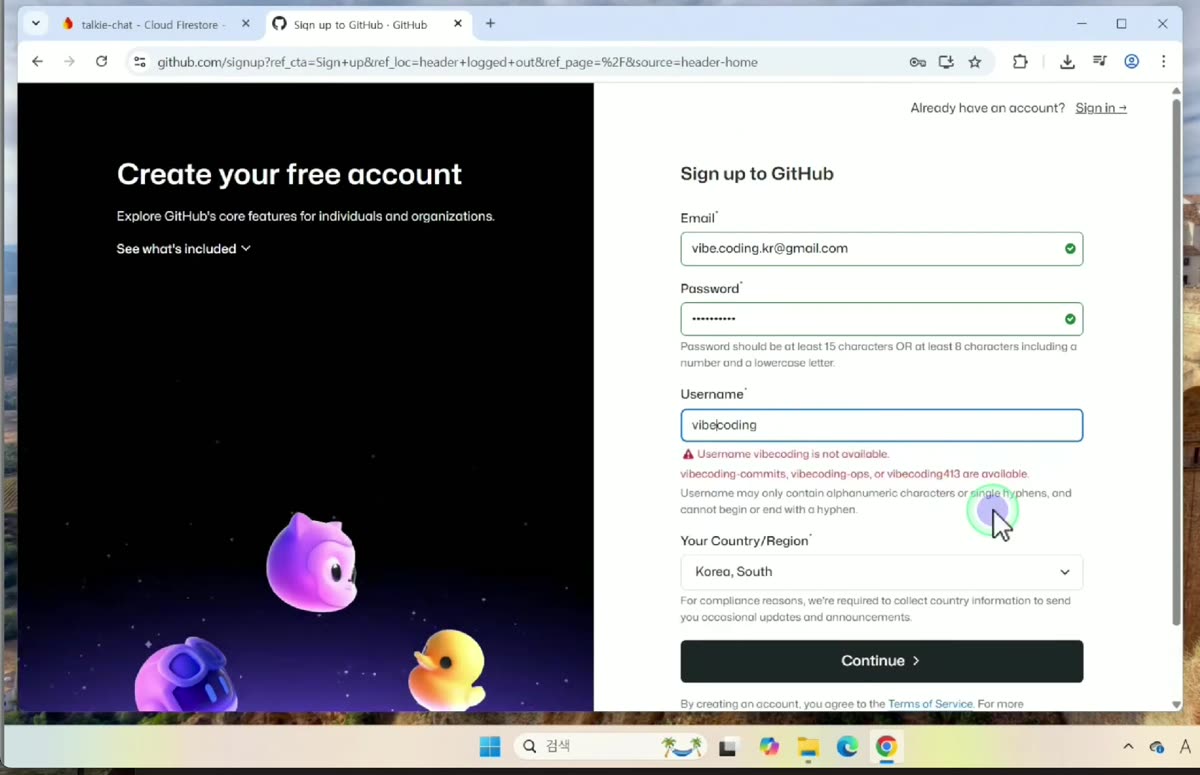
Task: Reload the GitHub signup page
Action: tap(101, 62)
